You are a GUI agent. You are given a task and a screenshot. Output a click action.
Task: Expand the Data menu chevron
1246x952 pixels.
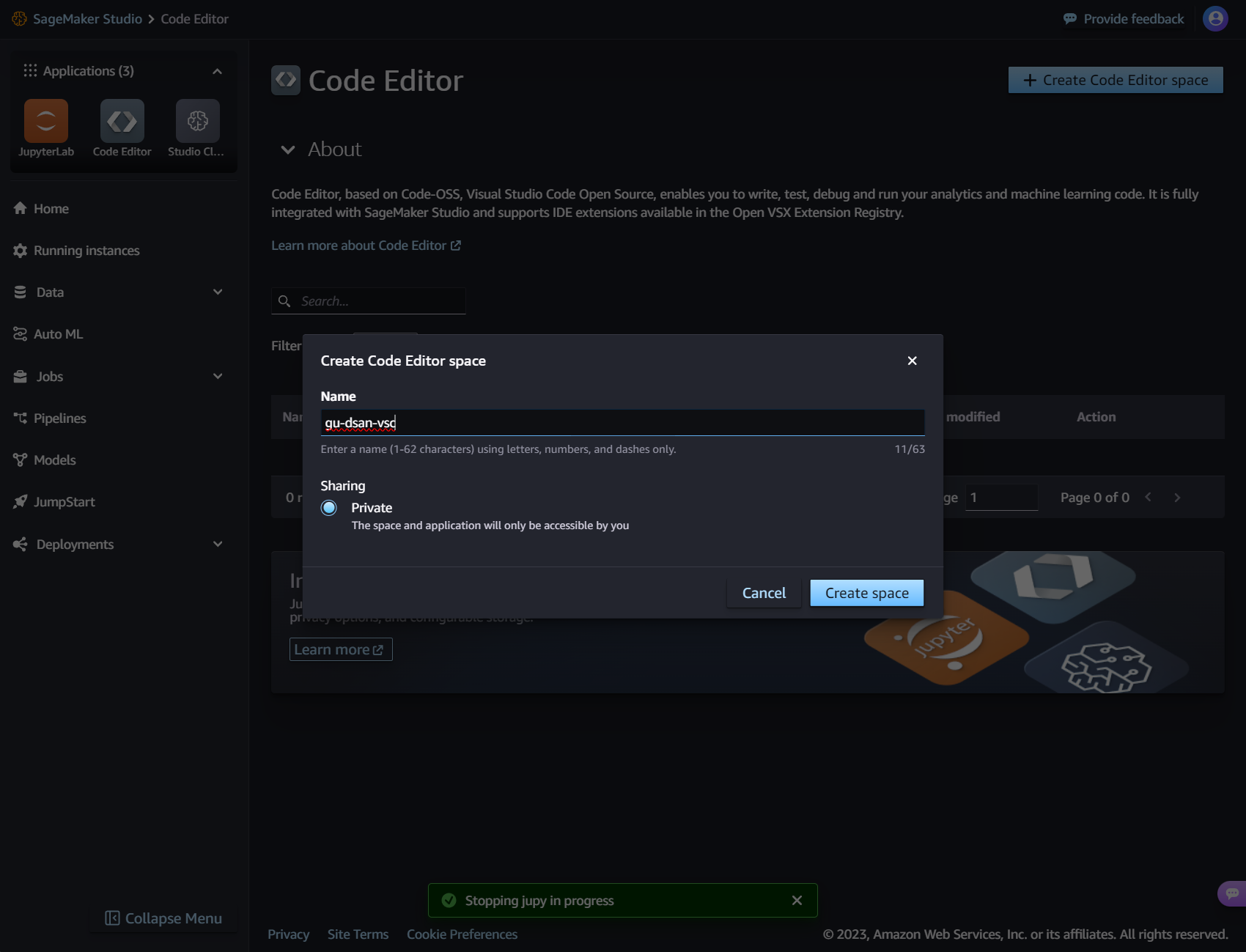click(x=218, y=292)
